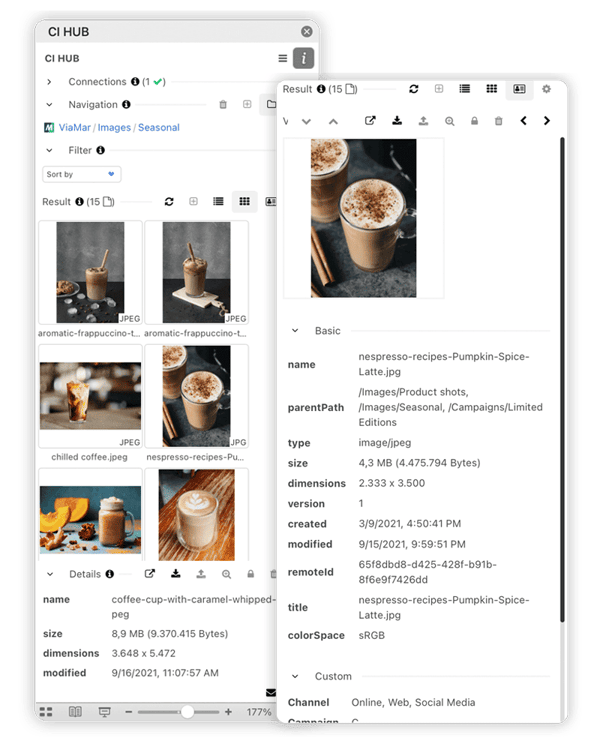Screen dimensions: 600x747
Task: Open the hamburger menu in CI HUB header
Action: (x=283, y=58)
